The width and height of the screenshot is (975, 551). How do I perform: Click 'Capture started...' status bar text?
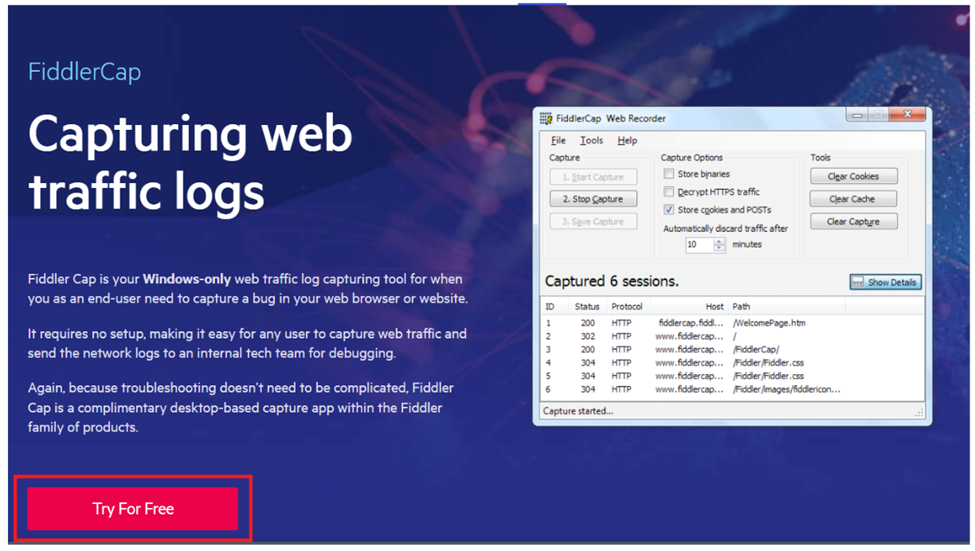(578, 411)
